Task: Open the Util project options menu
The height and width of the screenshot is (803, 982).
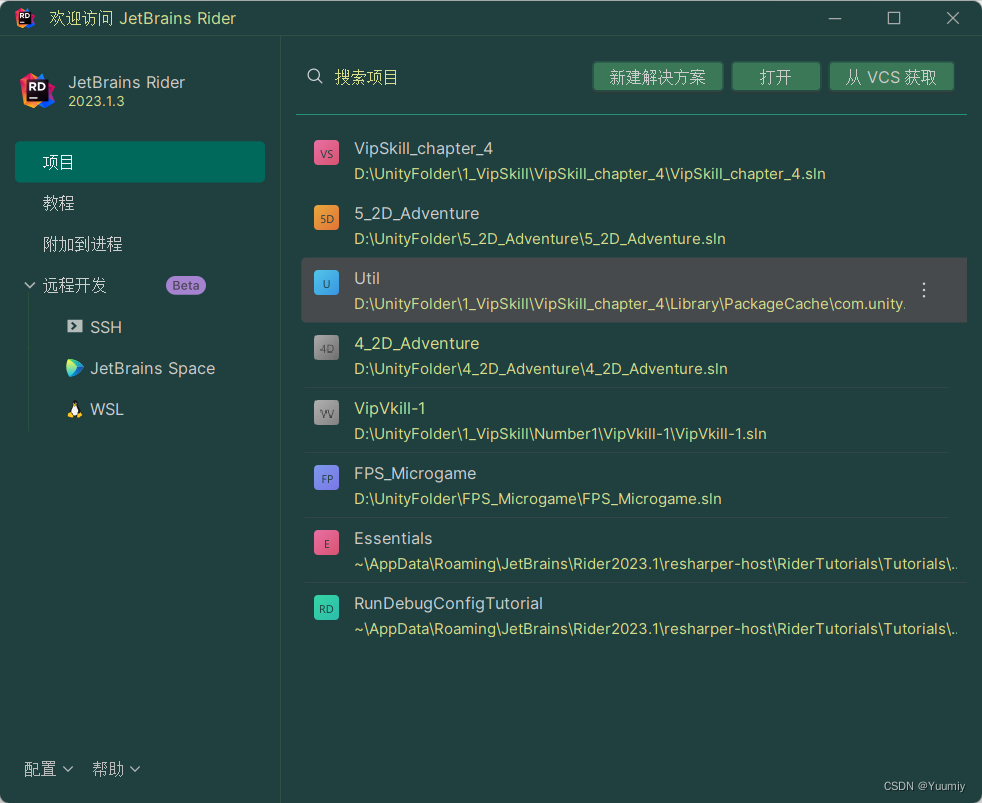Action: 923,290
